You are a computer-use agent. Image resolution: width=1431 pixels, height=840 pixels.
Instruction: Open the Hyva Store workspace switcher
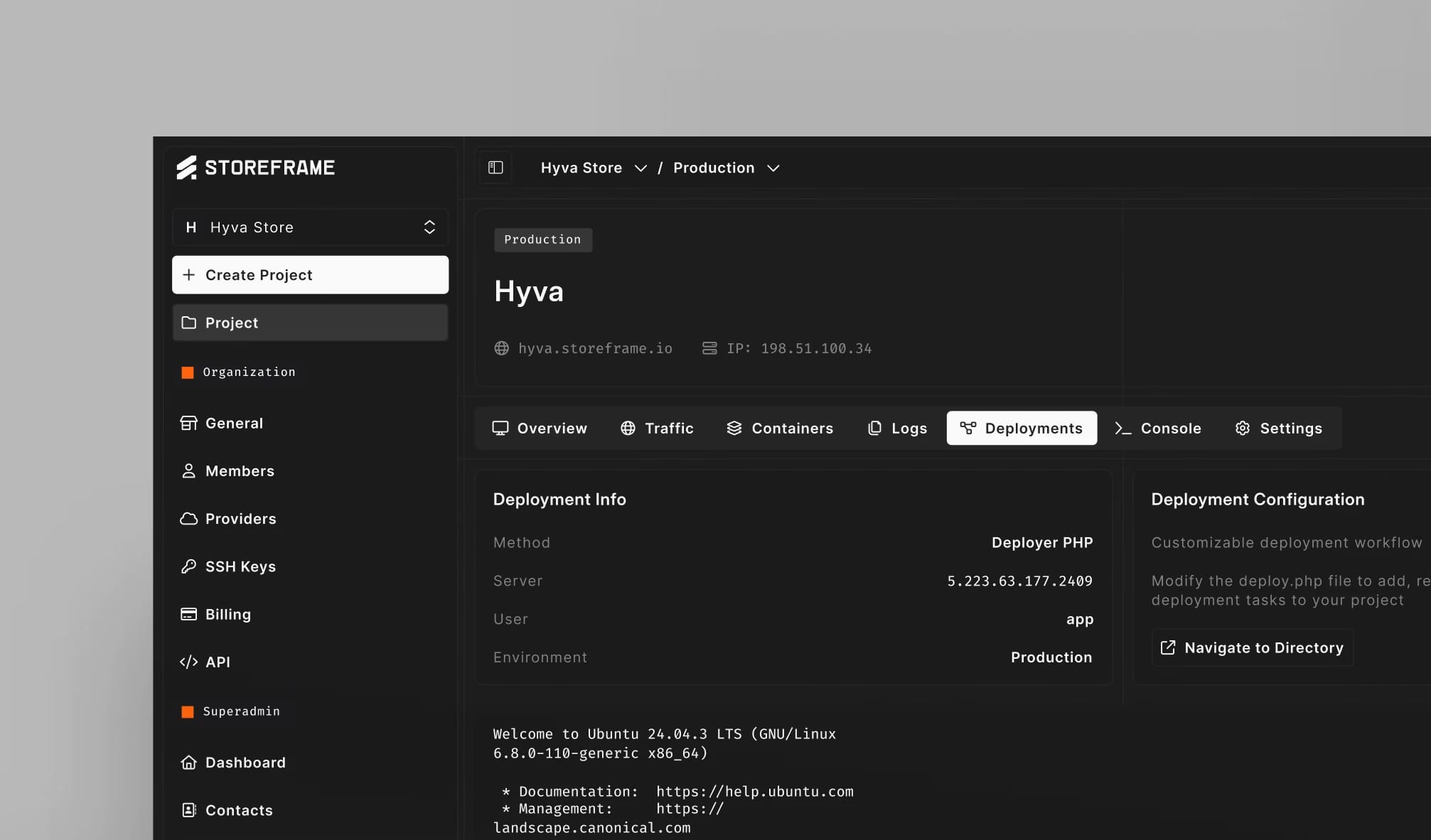coord(310,227)
